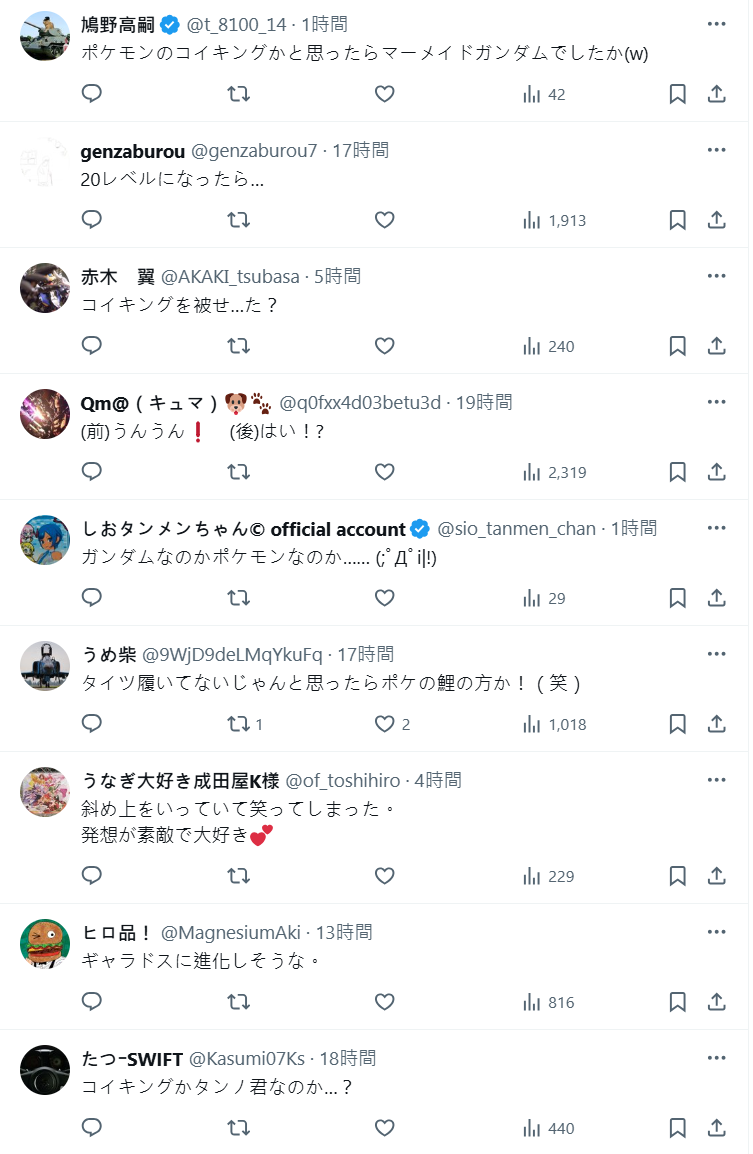753x1154 pixels.
Task: Open more options on うなぎ大好き成田屋K様's tweet
Action: pos(716,780)
